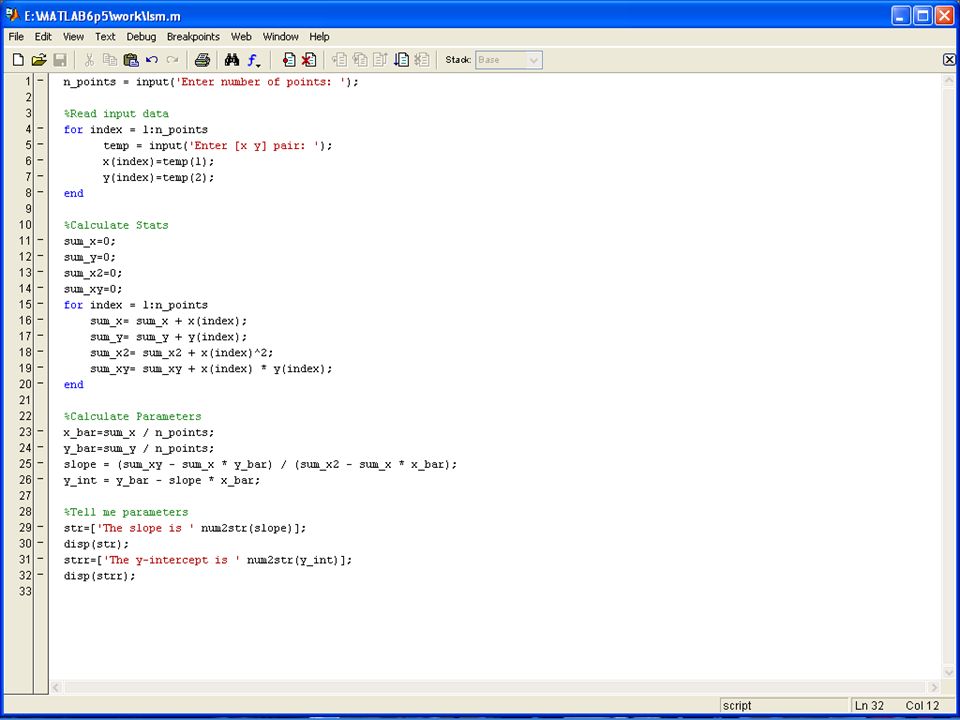The width and height of the screenshot is (960, 720).
Task: Print the script using the printer icon
Action: coord(202,60)
